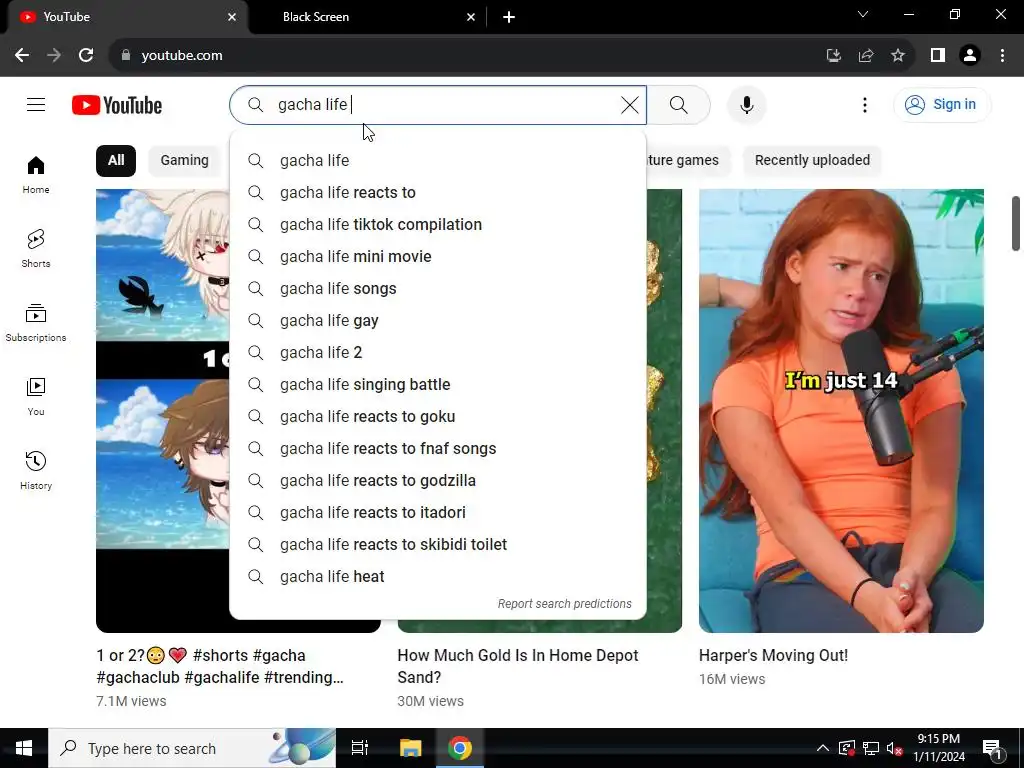Choose suggestion 'gacha life reacts to skibidi toilet'
Screen dimensions: 1024x768
click(438, 545)
